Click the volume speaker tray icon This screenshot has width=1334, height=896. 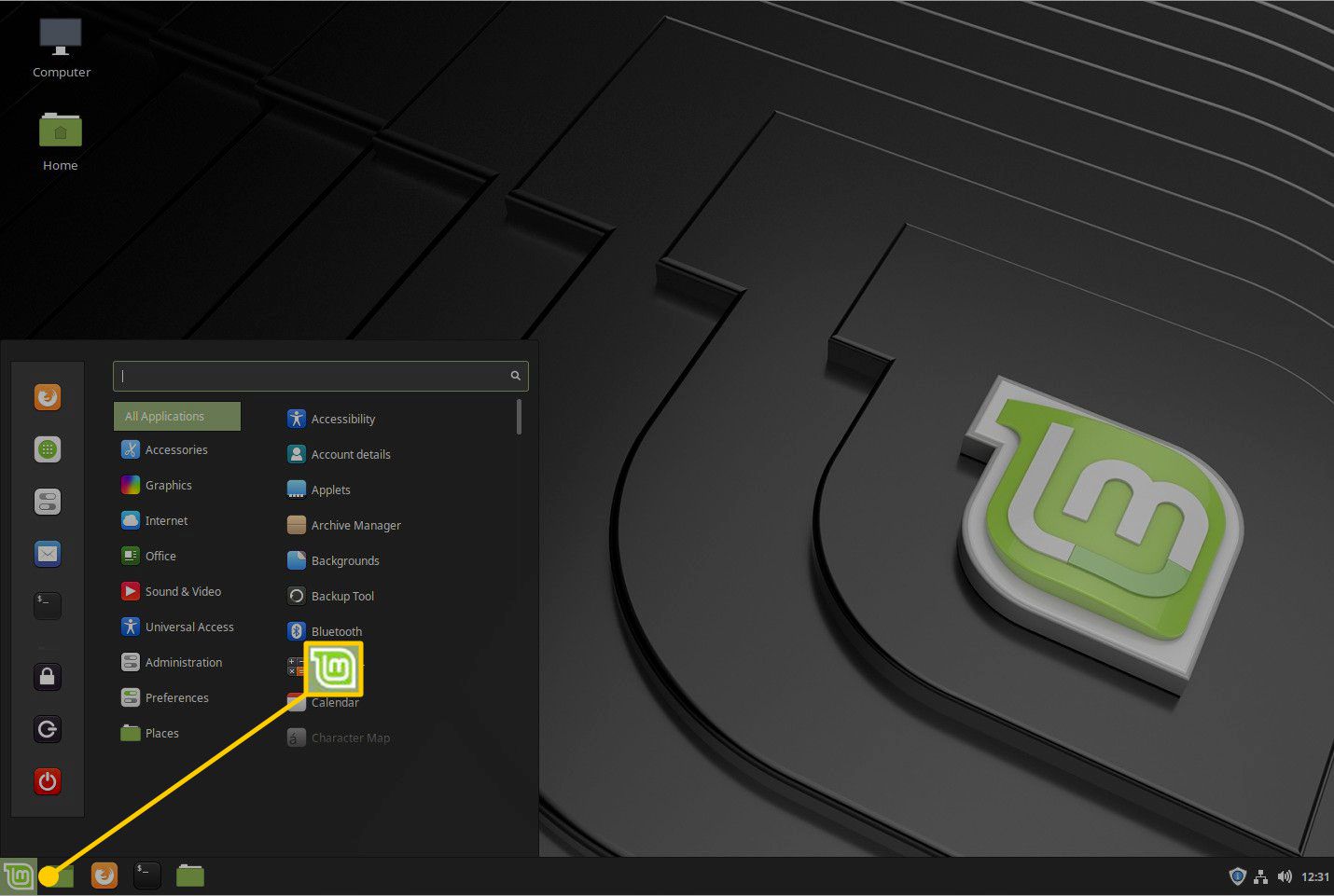[x=1285, y=876]
